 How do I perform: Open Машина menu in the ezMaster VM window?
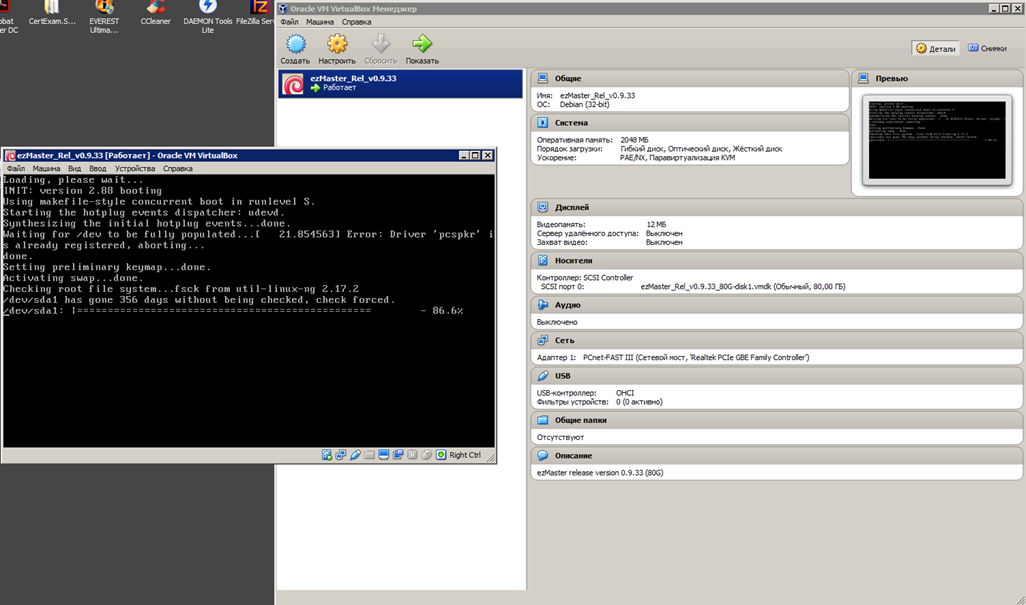[46, 169]
